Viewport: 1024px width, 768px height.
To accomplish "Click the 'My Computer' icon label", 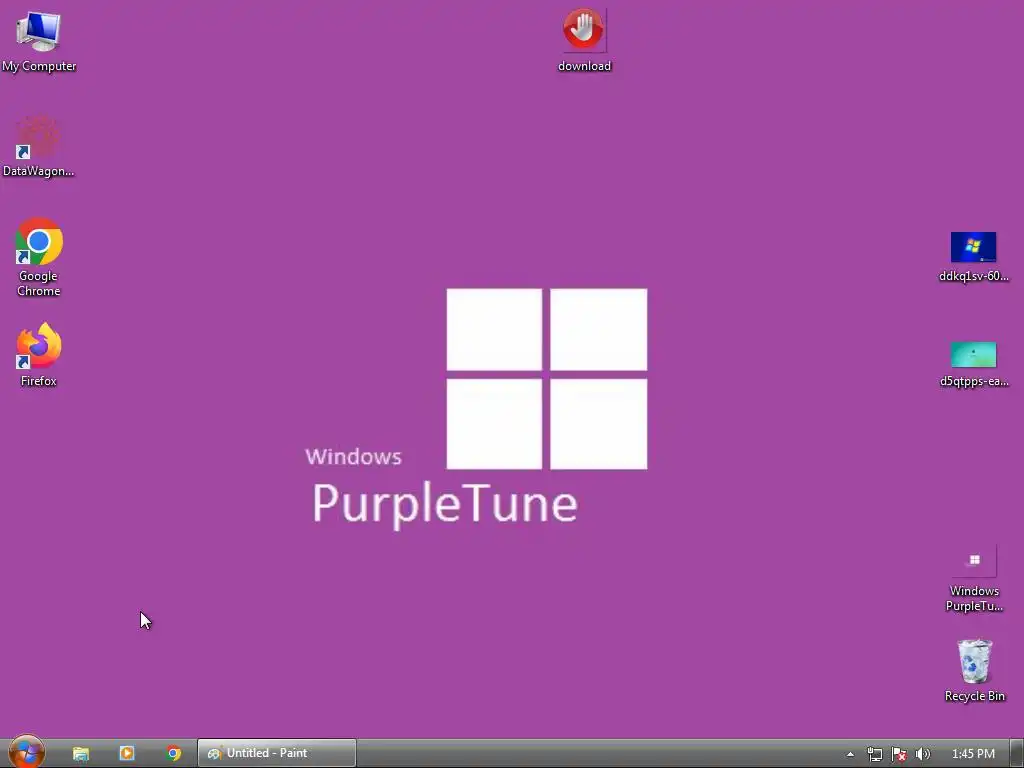I will tap(39, 66).
